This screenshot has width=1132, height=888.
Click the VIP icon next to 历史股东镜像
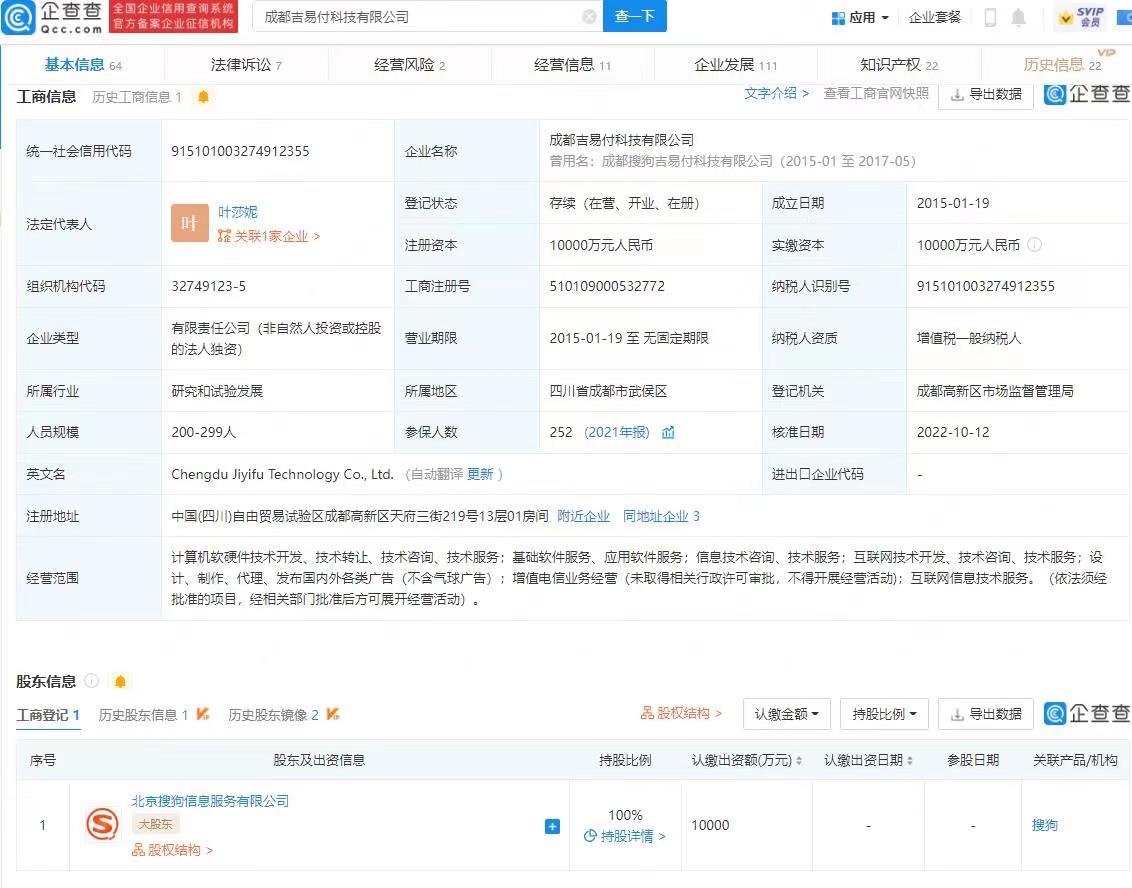pos(333,714)
